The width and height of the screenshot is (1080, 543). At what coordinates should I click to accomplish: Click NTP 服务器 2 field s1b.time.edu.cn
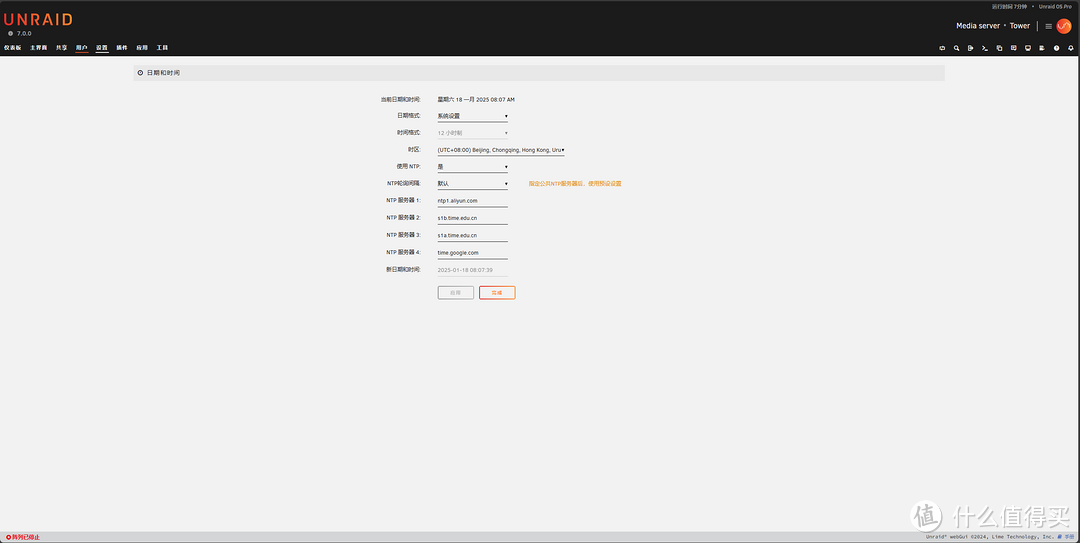pyautogui.click(x=472, y=218)
